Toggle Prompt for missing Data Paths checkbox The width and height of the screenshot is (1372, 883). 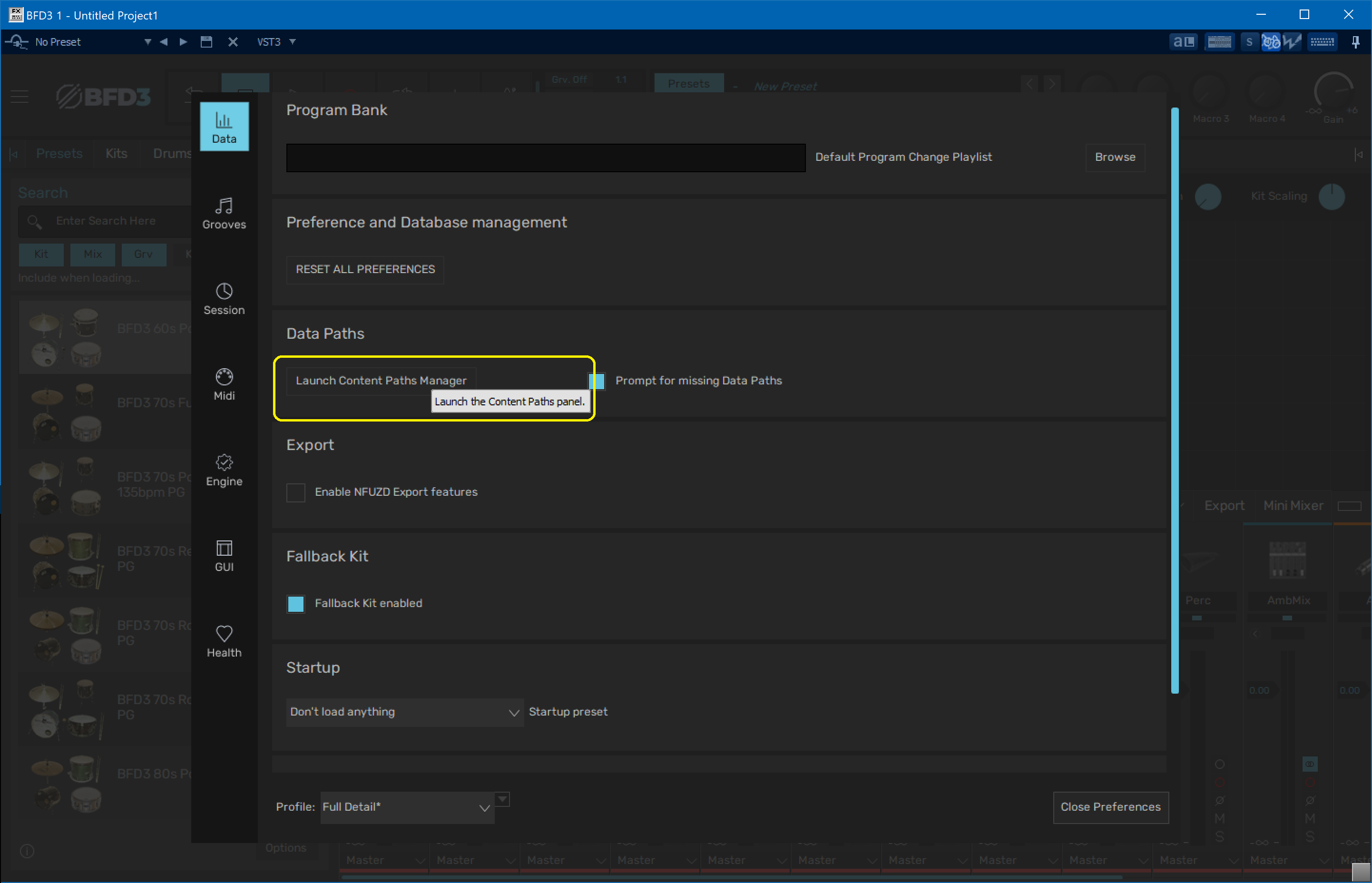pos(597,381)
